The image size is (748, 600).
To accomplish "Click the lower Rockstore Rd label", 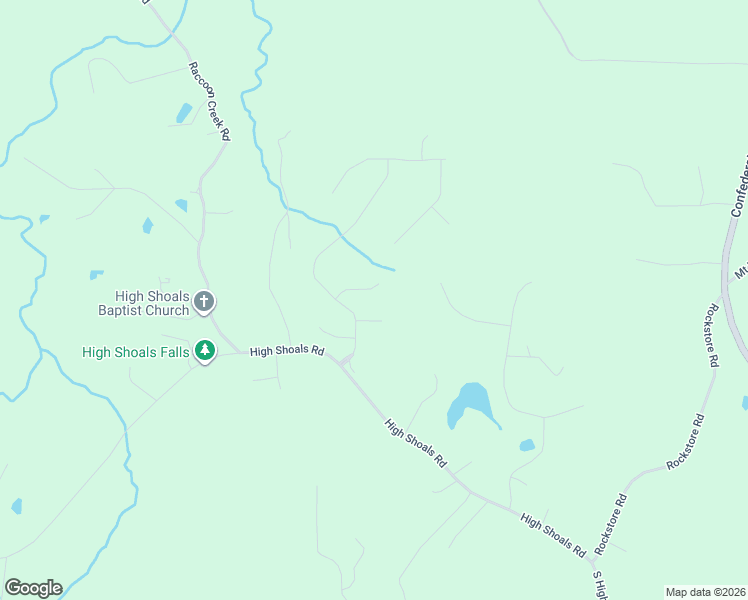I will click(x=611, y=524).
